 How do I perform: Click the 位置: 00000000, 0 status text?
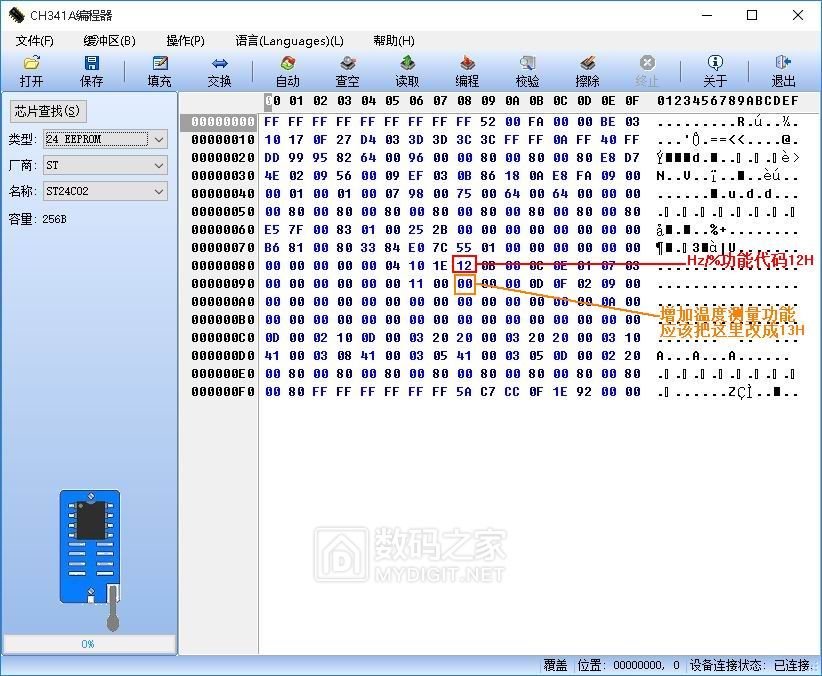[628, 665]
